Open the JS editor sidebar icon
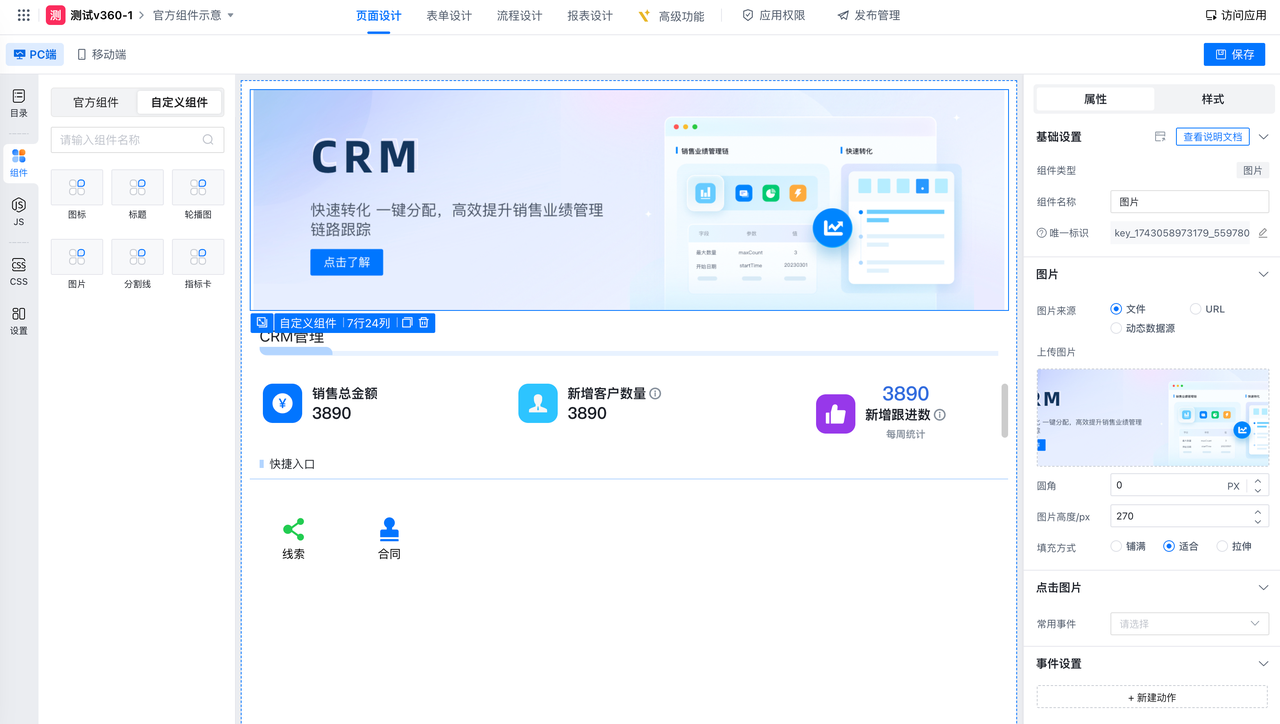The width and height of the screenshot is (1280, 724). tap(19, 211)
